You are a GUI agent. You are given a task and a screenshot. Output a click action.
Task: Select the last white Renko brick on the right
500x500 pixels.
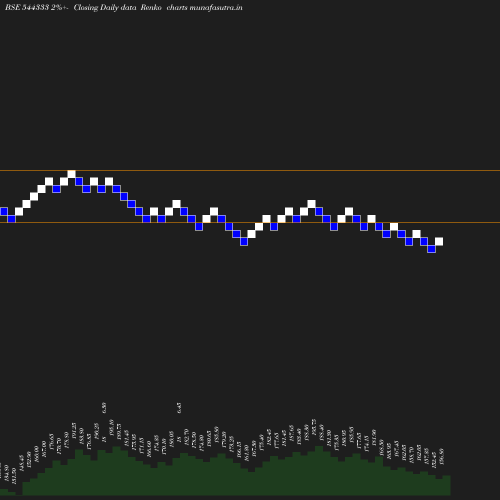[x=439, y=241]
